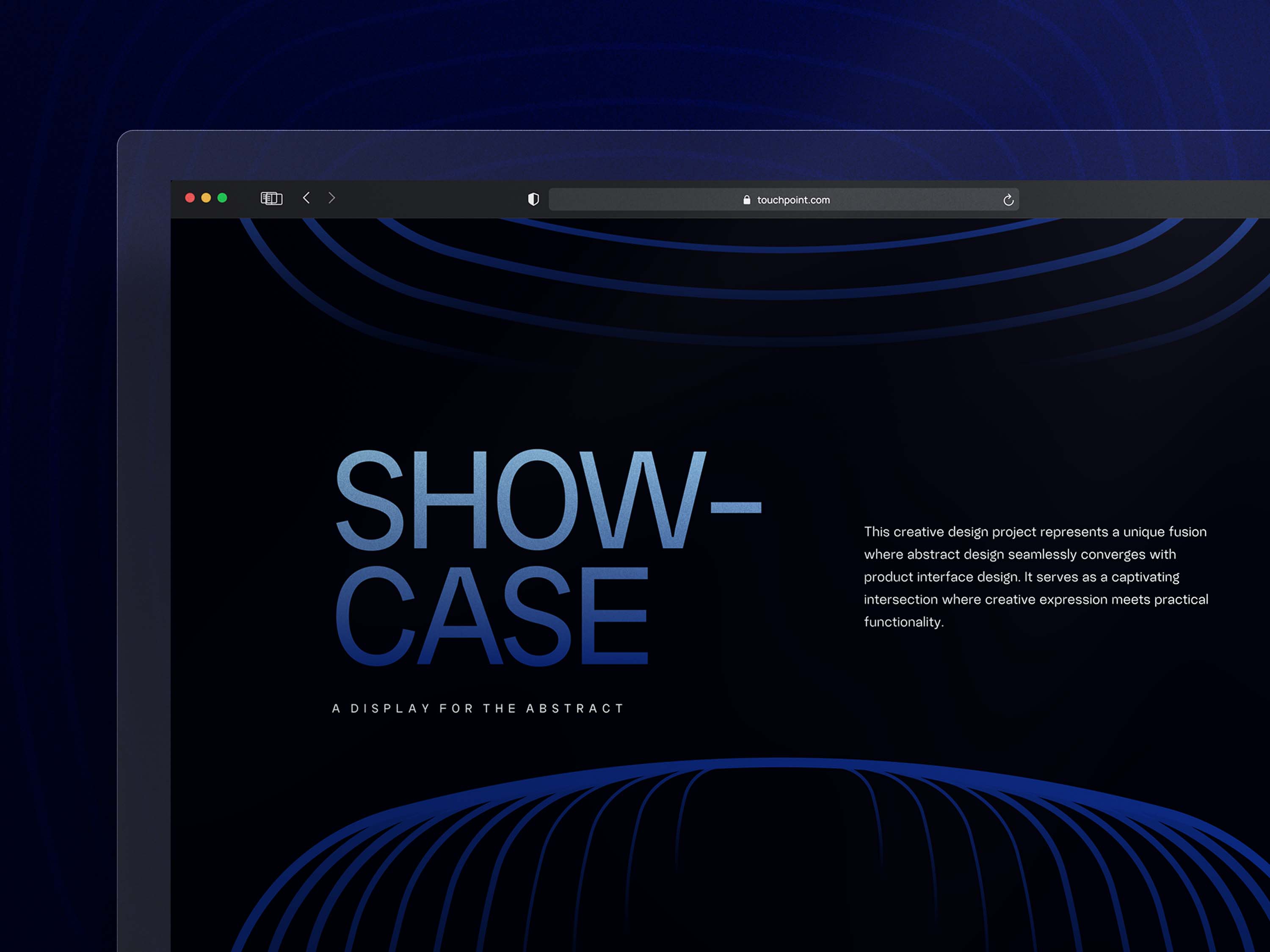Screen dimensions: 1270x952
Task: Go forward with the right arrow
Action: [x=332, y=198]
